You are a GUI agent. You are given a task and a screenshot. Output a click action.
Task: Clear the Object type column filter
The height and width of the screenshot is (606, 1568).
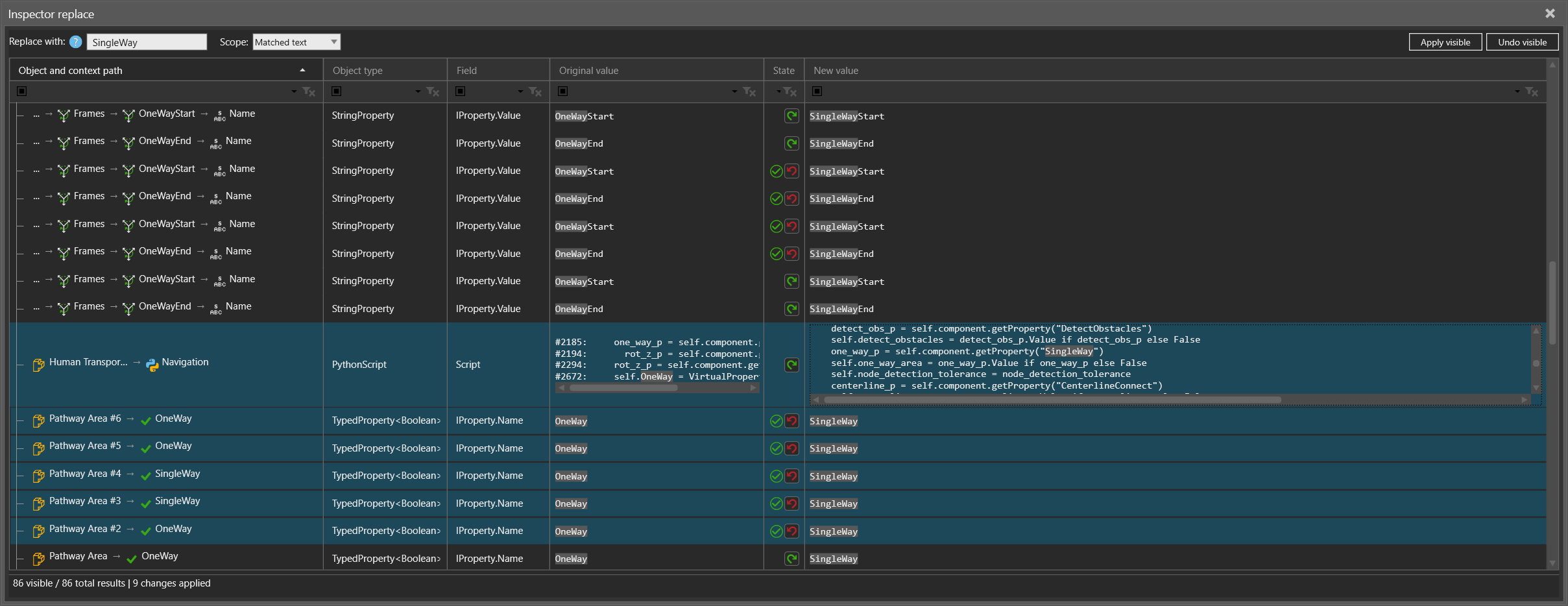[433, 91]
